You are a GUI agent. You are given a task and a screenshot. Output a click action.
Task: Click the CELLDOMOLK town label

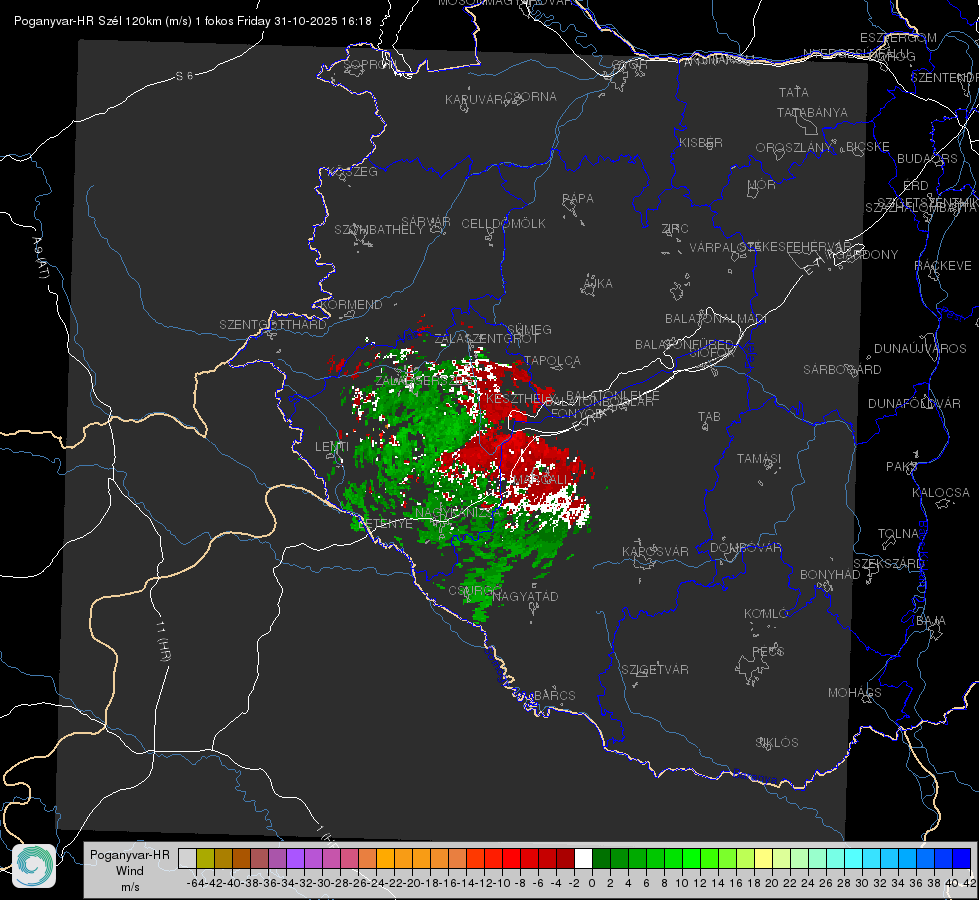pyautogui.click(x=503, y=224)
